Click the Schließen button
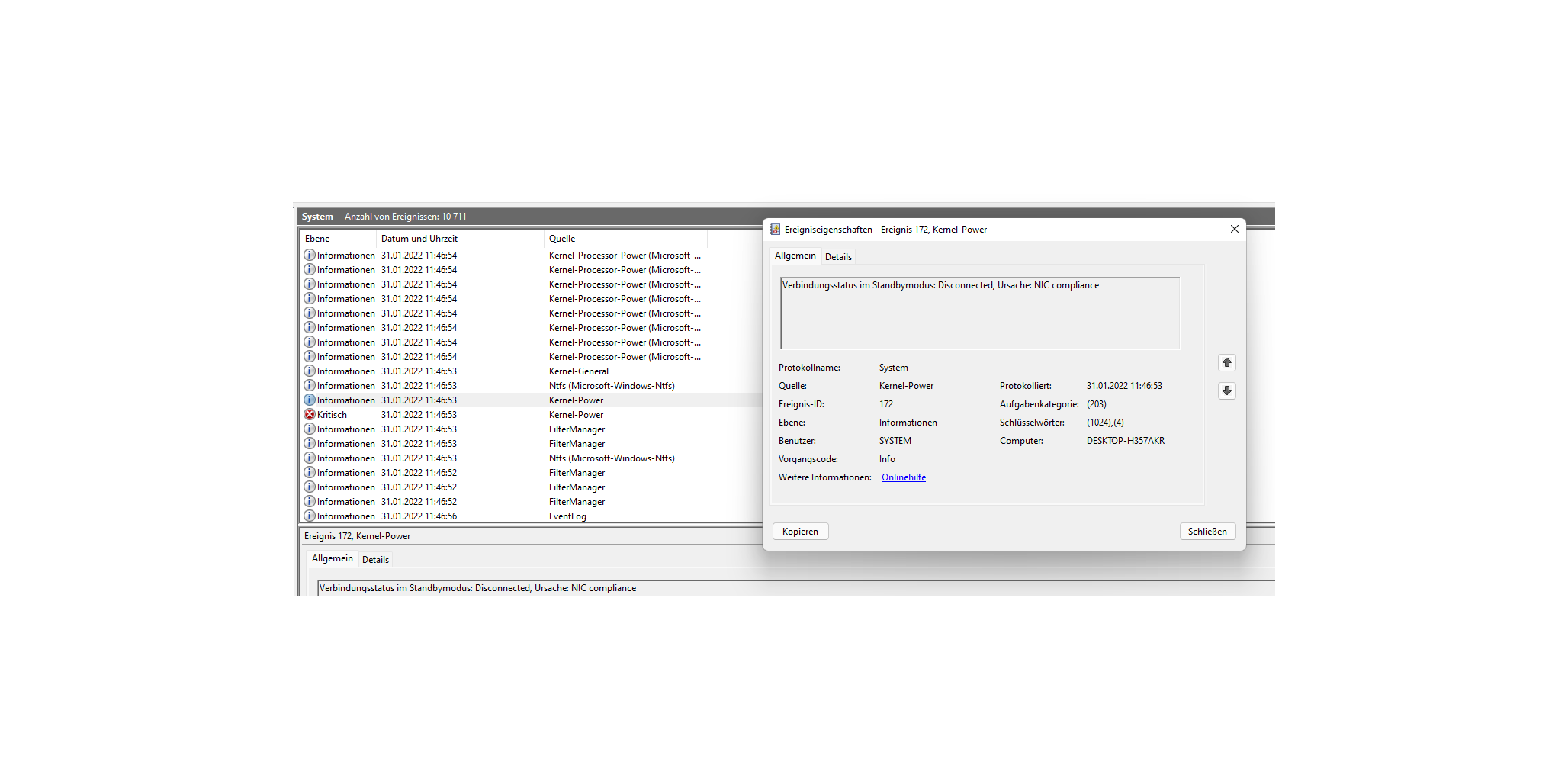 pos(1207,532)
